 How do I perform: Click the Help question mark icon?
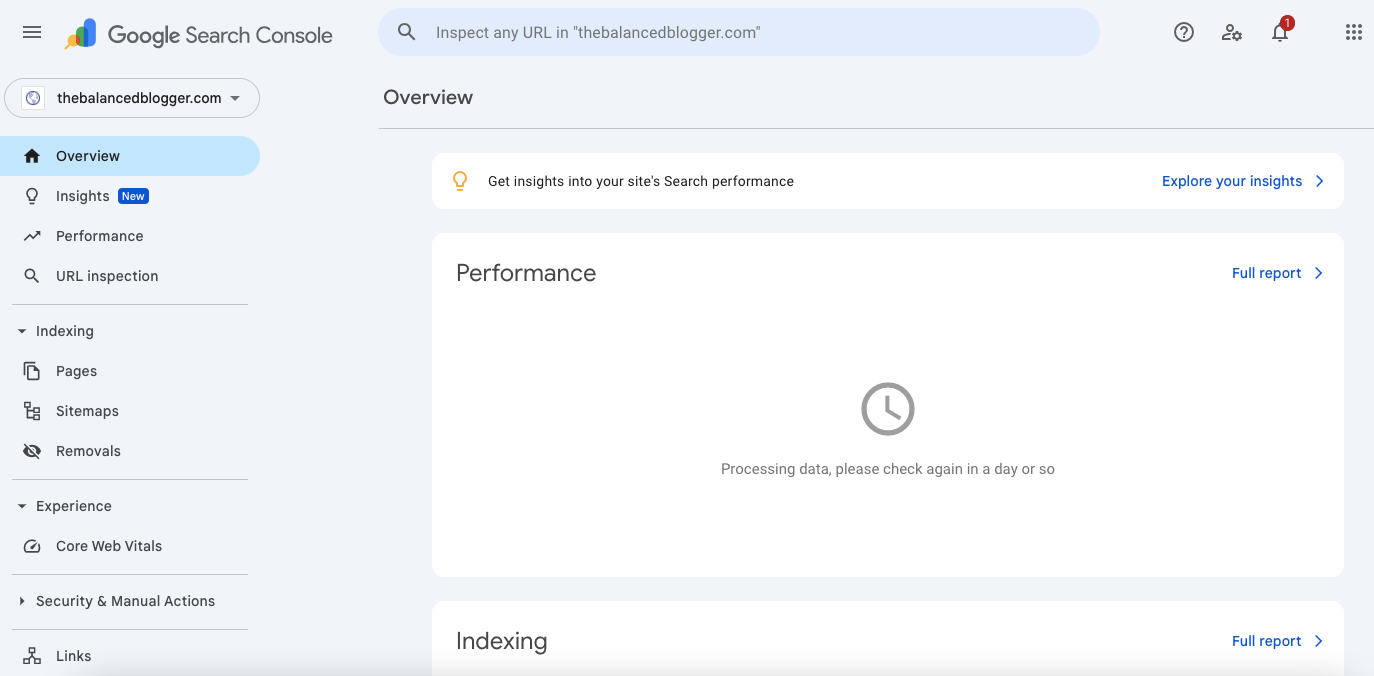tap(1184, 33)
